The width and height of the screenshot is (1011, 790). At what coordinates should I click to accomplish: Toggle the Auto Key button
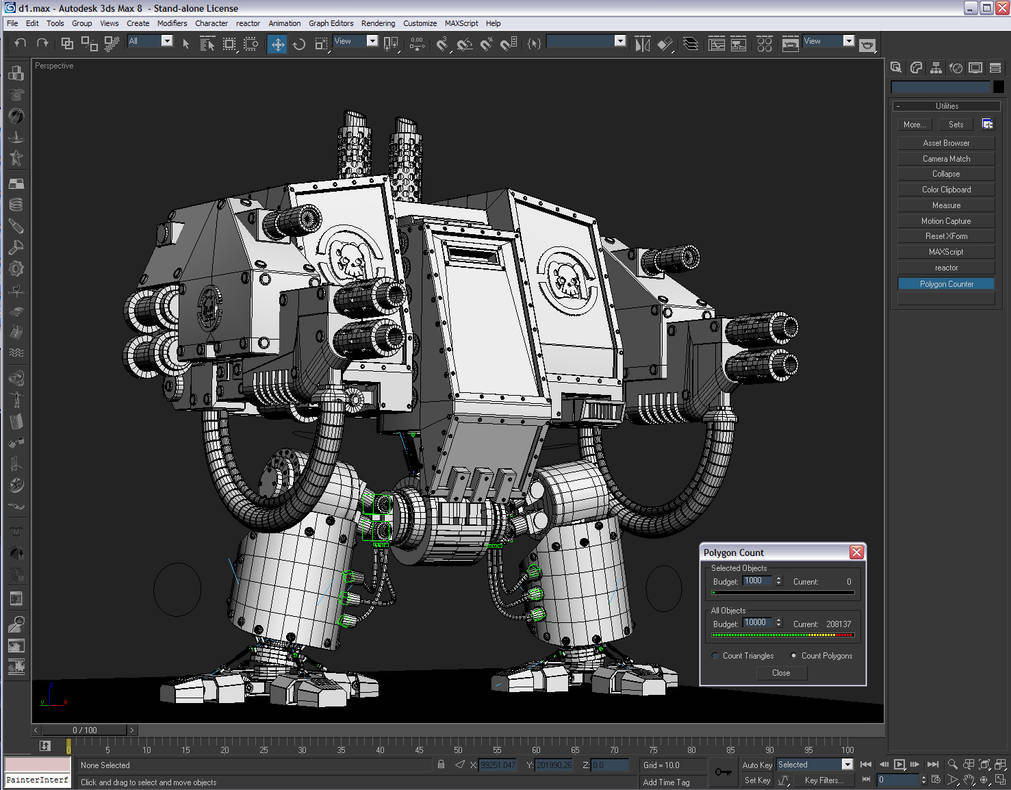coord(756,765)
